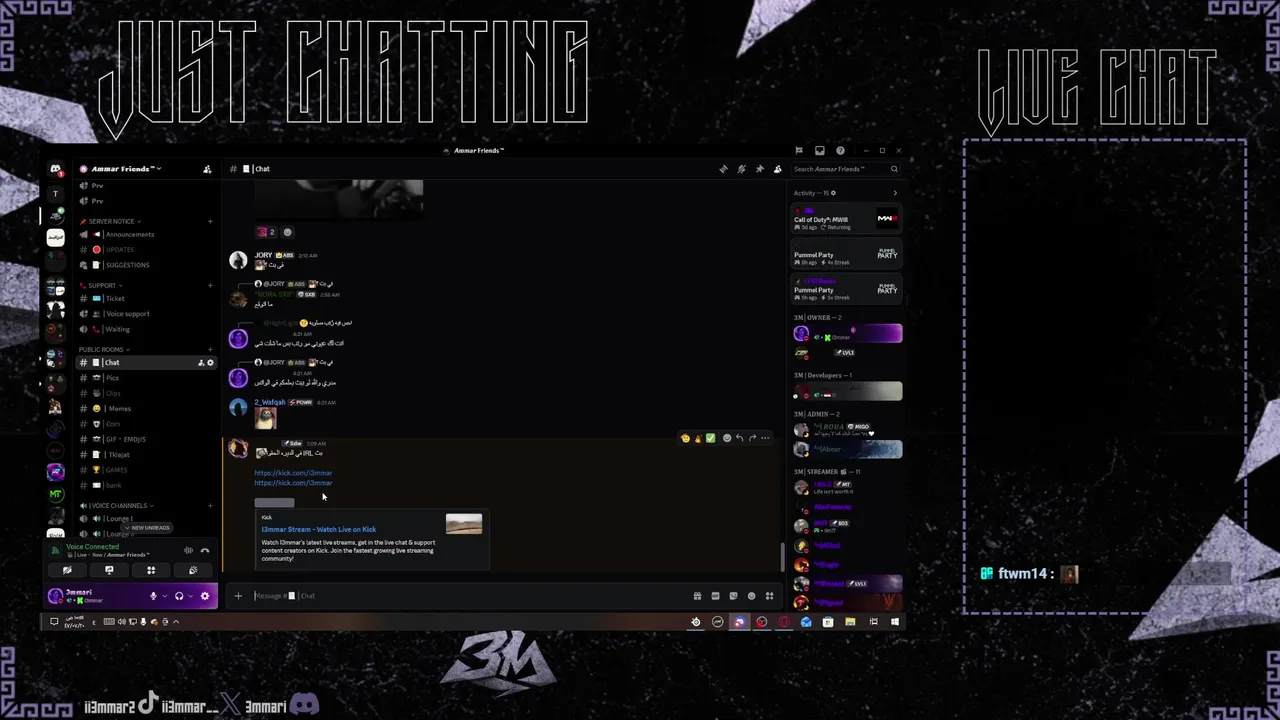Collapse the PUBLIC ROOMS category

[x=104, y=349]
